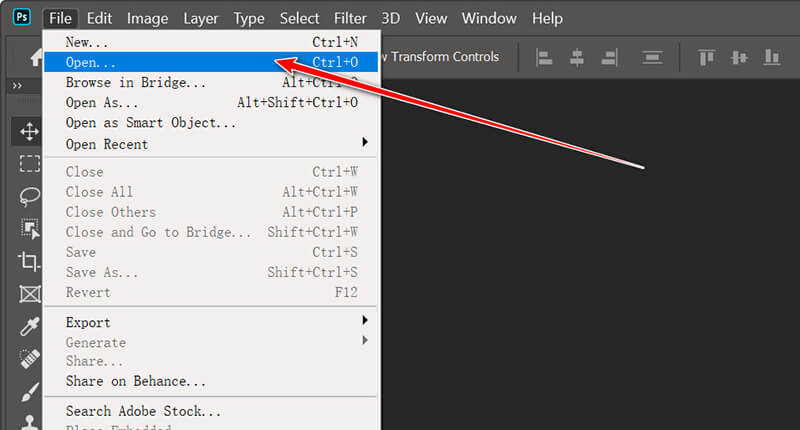The height and width of the screenshot is (430, 800).
Task: Choose Share on Behance...
Action: (x=211, y=381)
